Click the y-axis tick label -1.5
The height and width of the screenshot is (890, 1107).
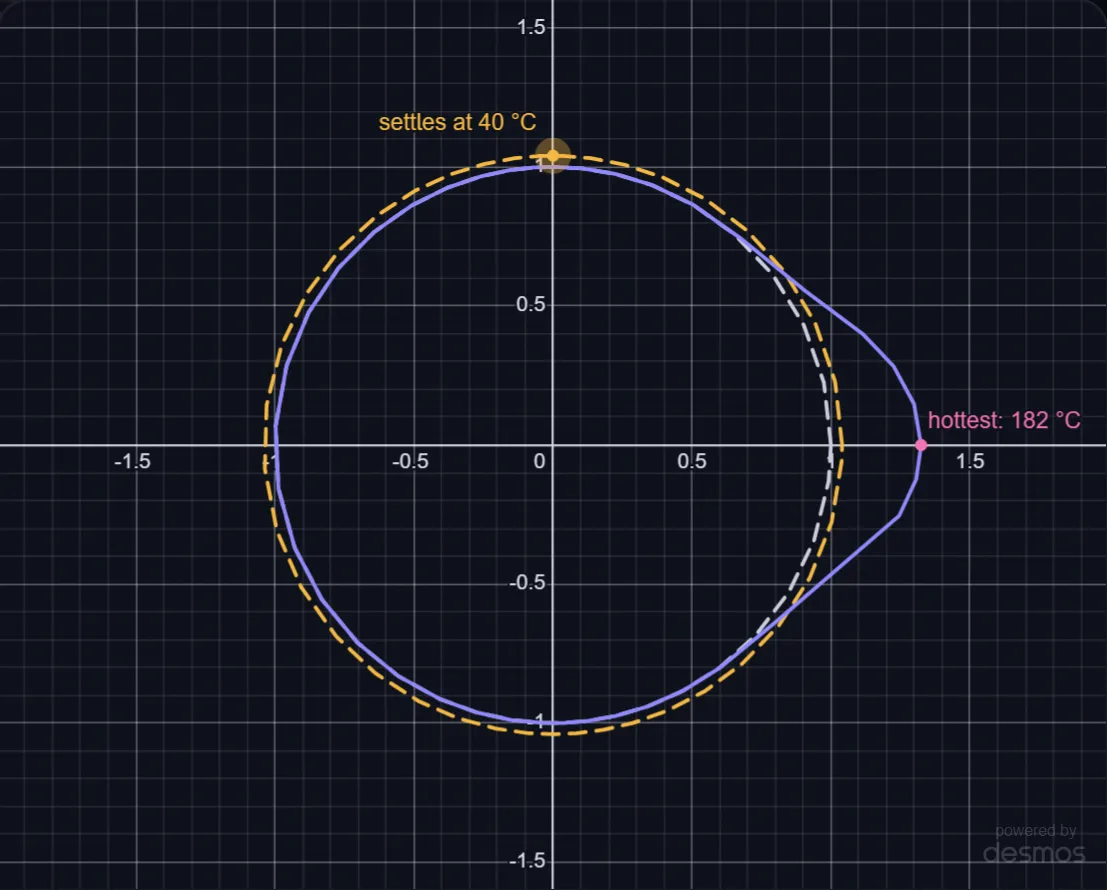[527, 860]
